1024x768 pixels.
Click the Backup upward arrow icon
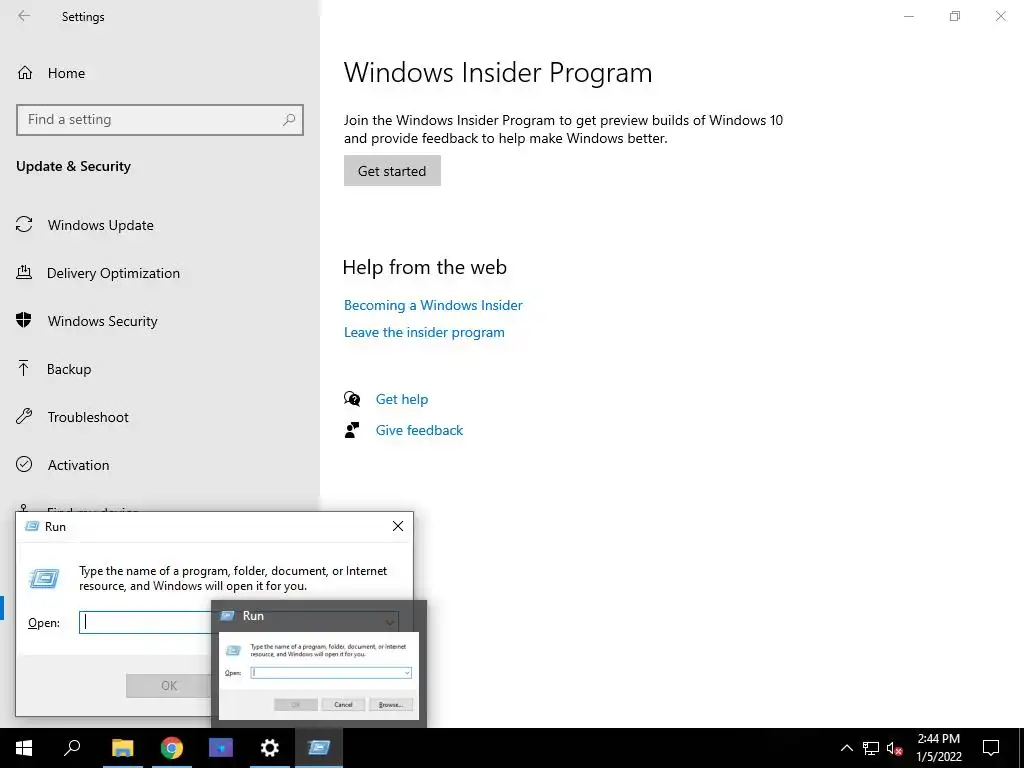24,368
